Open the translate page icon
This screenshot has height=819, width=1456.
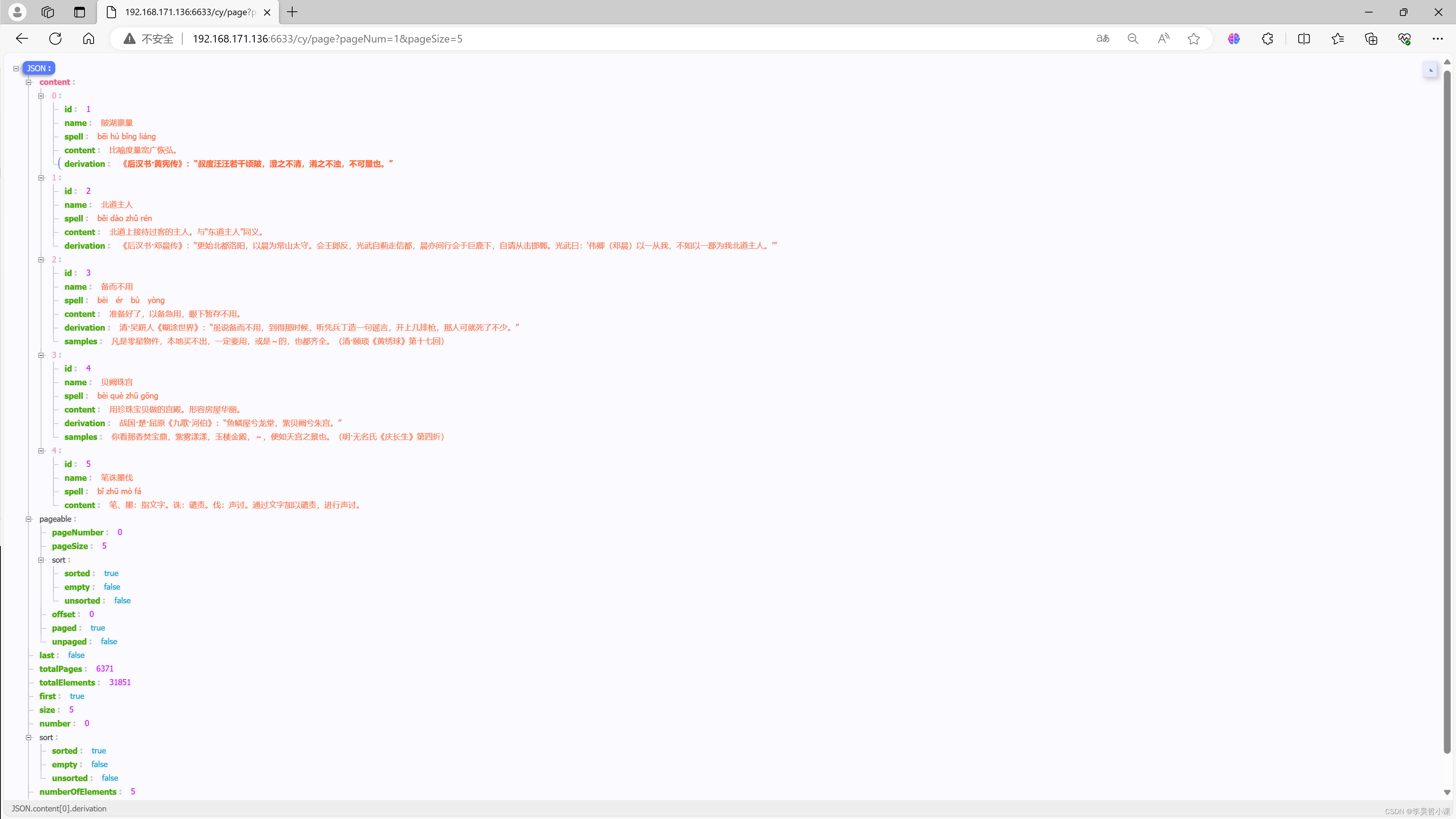click(x=1103, y=38)
